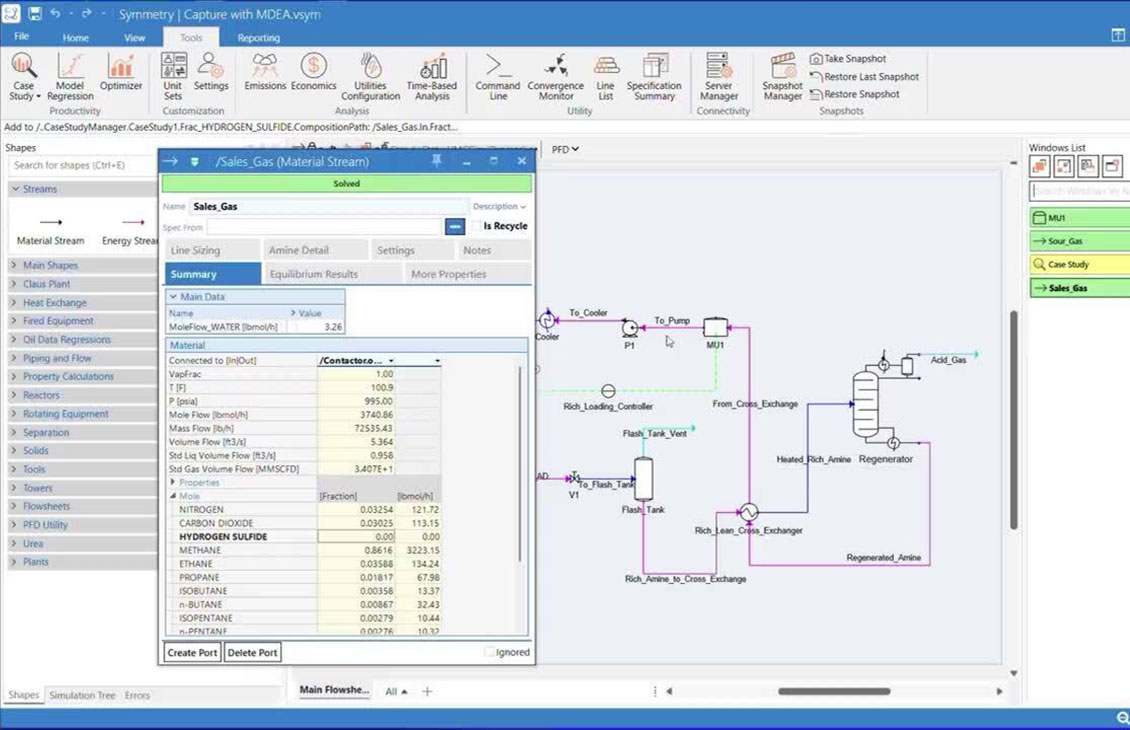This screenshot has height=730, width=1130.
Task: Click the blue button beside Spec From
Action: 455,226
